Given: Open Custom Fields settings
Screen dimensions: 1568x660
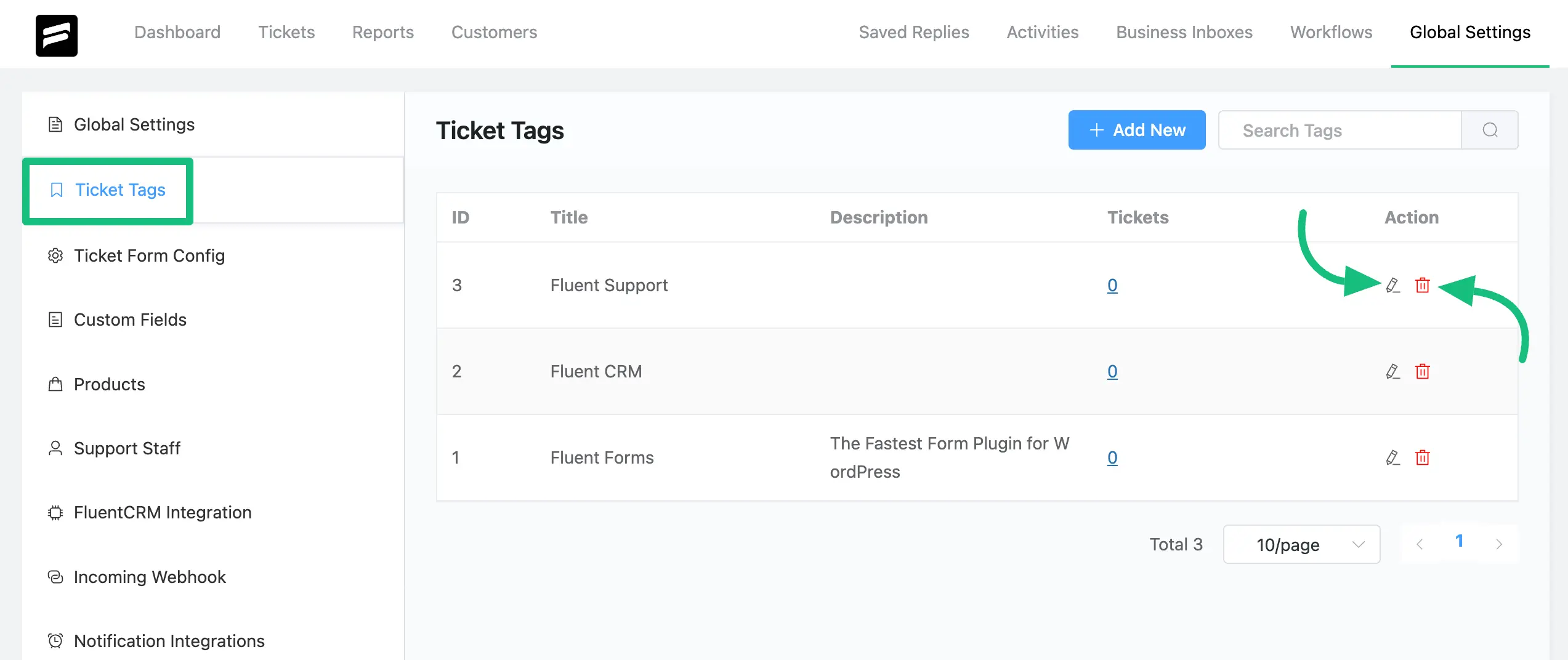Looking at the screenshot, I should (x=212, y=320).
